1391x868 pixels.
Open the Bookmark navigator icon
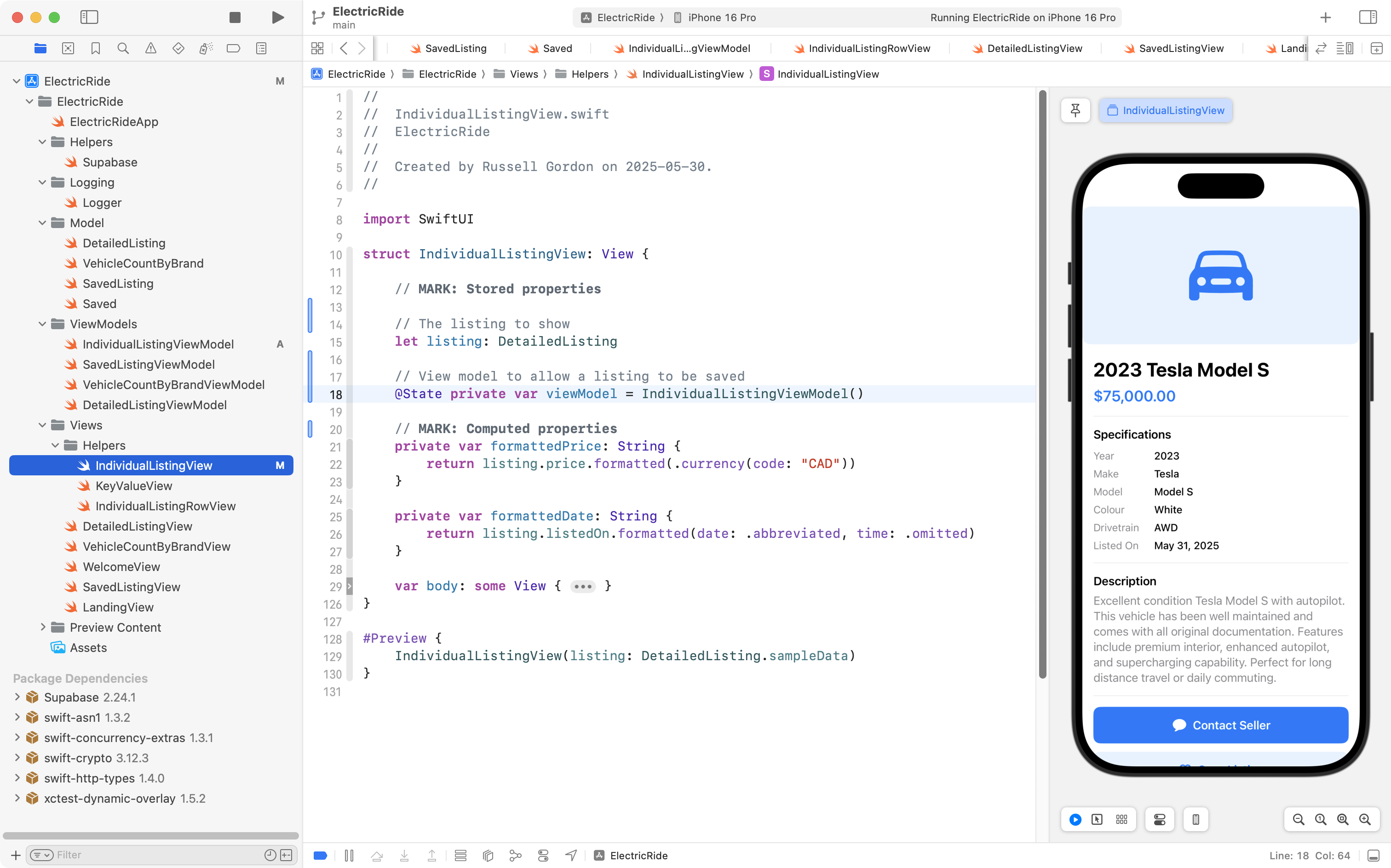click(x=95, y=48)
